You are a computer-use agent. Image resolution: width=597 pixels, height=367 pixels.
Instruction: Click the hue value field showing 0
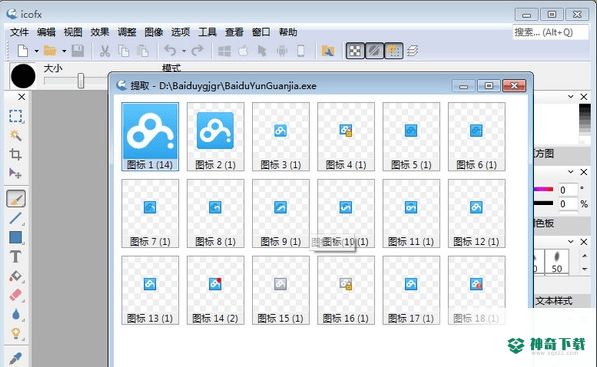point(567,190)
